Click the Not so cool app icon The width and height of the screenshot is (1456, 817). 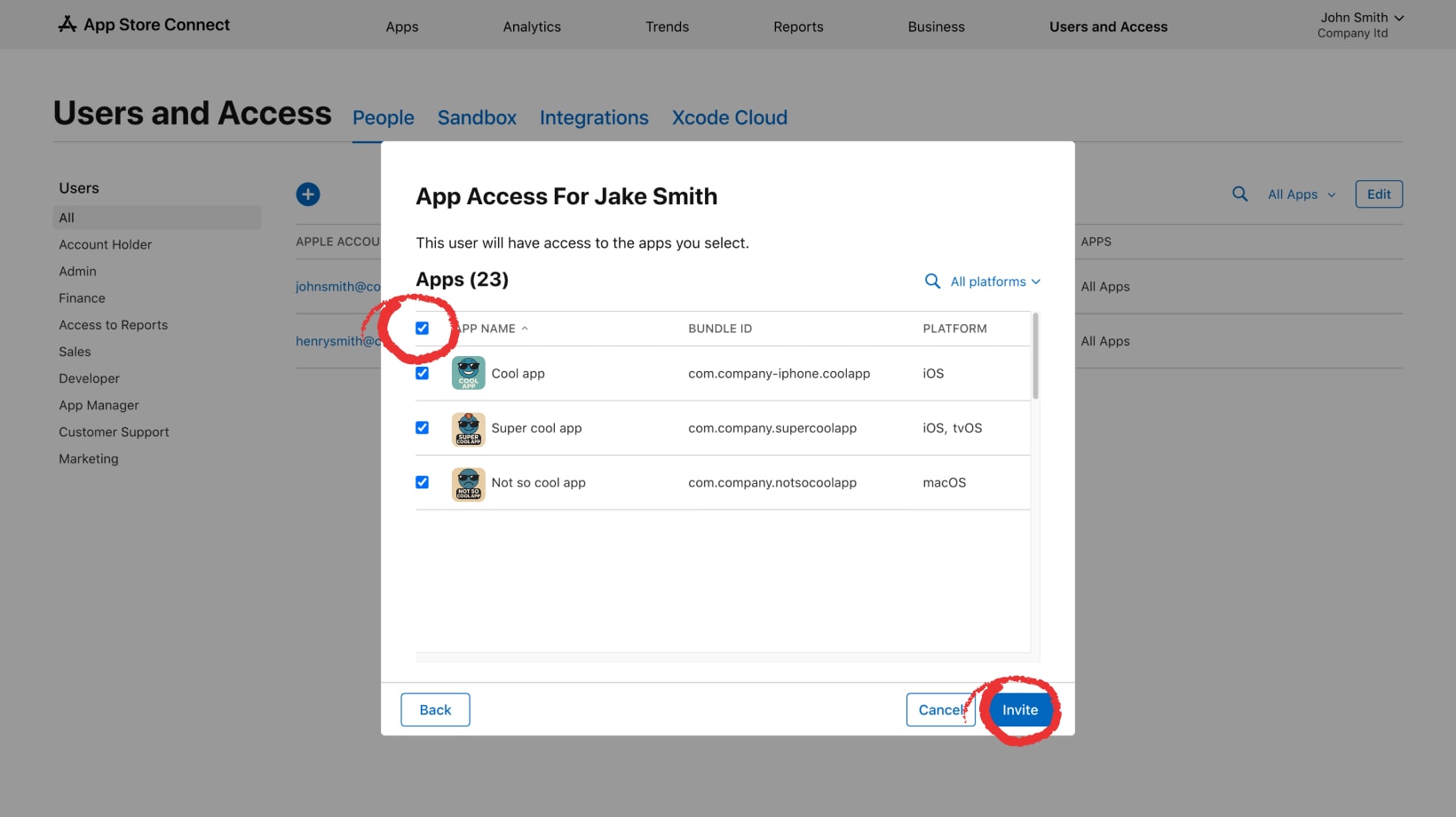(x=468, y=483)
